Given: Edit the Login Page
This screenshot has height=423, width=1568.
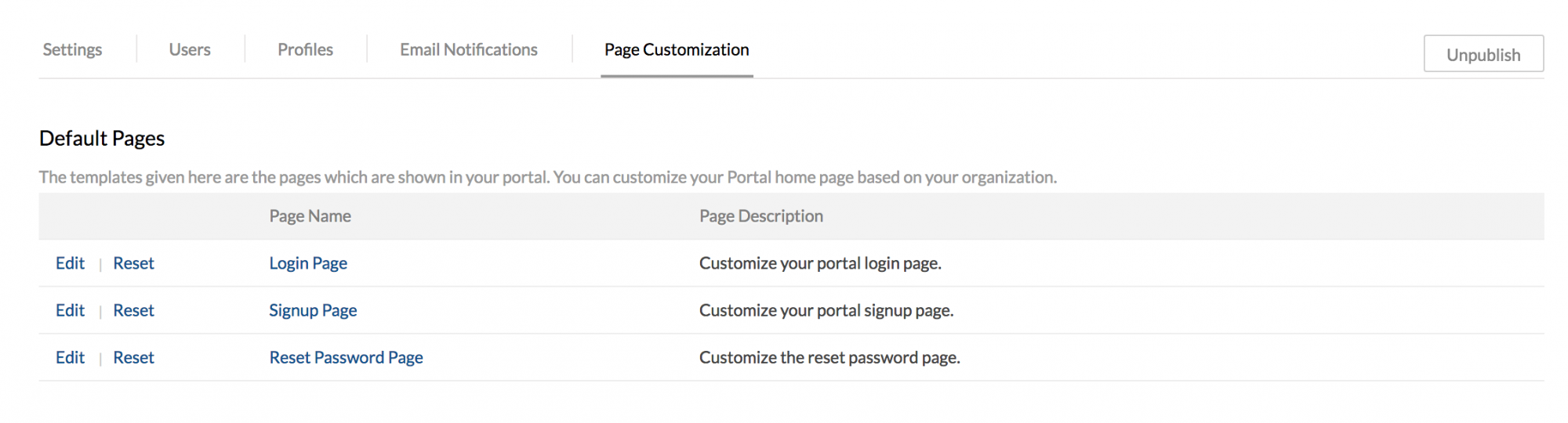Looking at the screenshot, I should (x=70, y=263).
